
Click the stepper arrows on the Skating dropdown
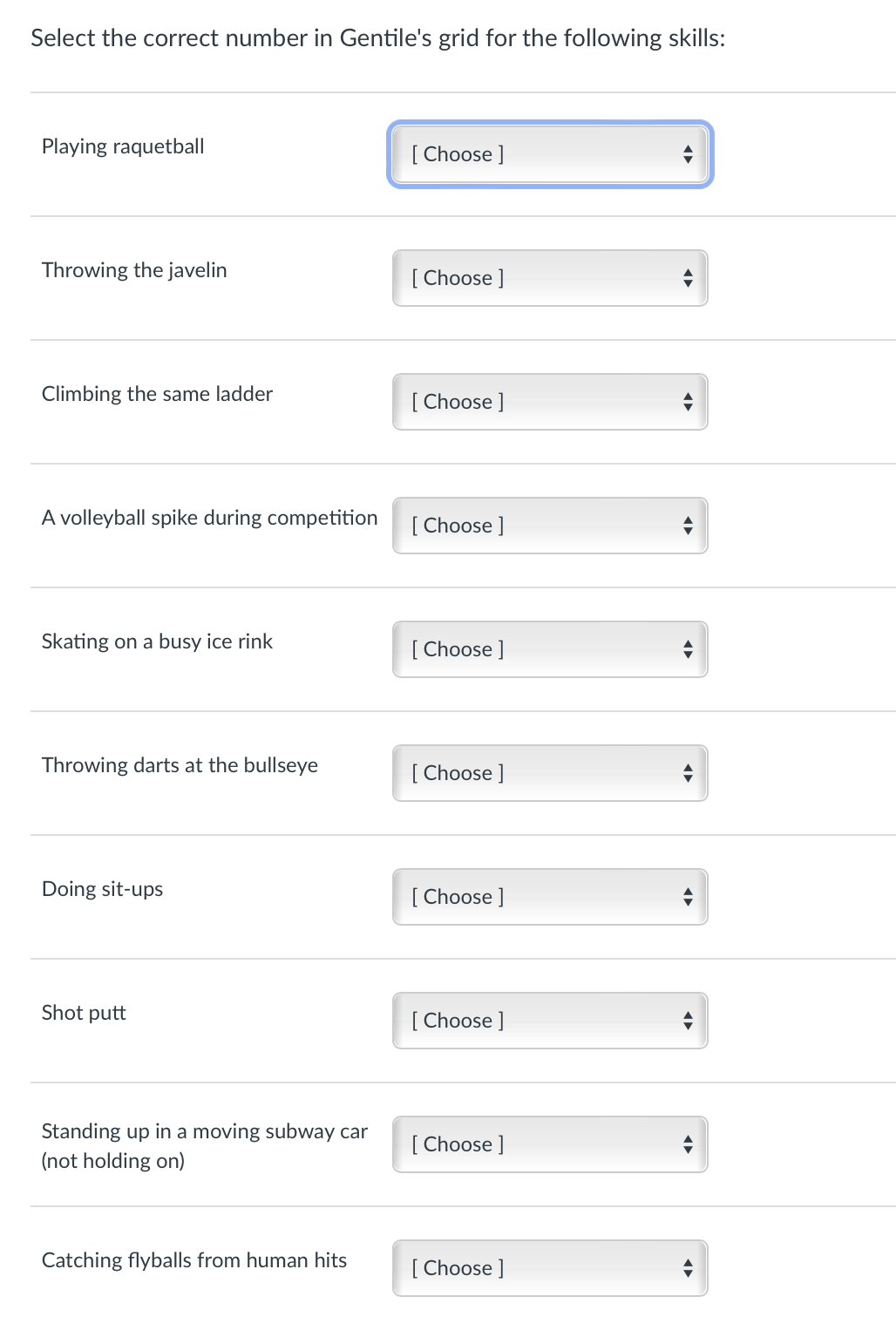click(x=688, y=648)
